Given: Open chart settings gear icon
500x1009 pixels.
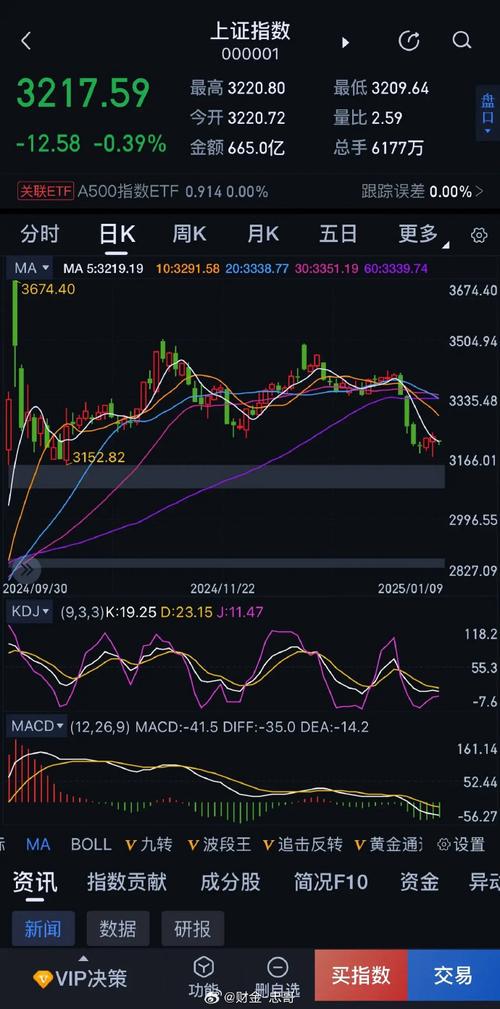Looking at the screenshot, I should coord(479,235).
